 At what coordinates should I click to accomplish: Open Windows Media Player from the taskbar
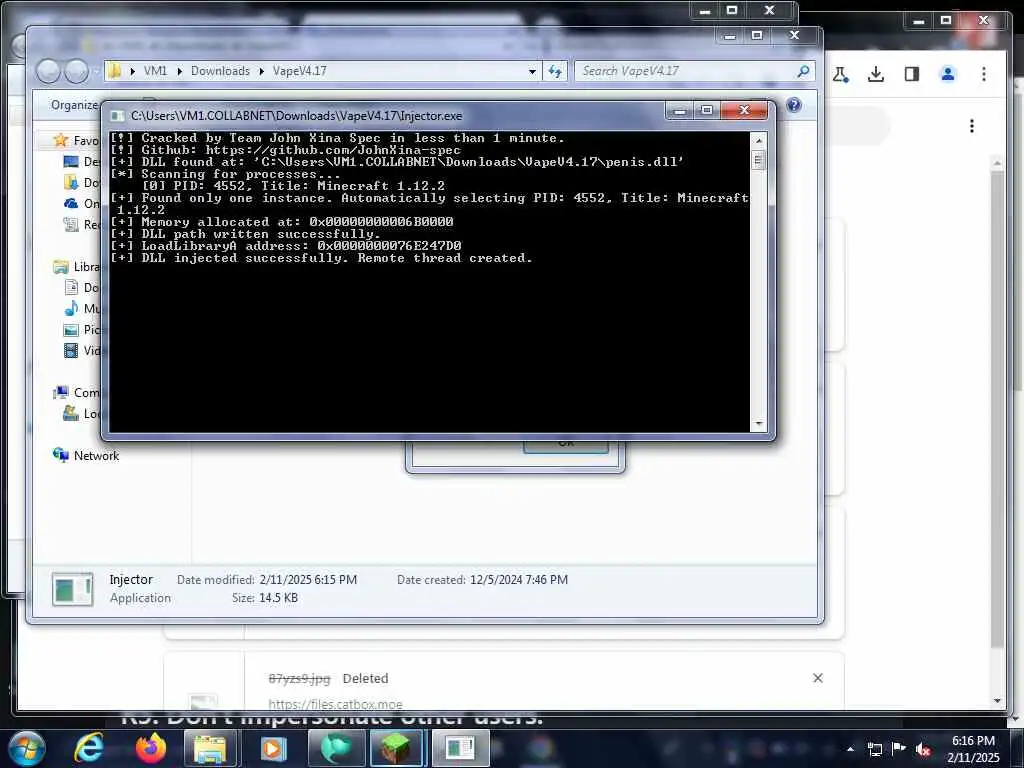(272, 748)
